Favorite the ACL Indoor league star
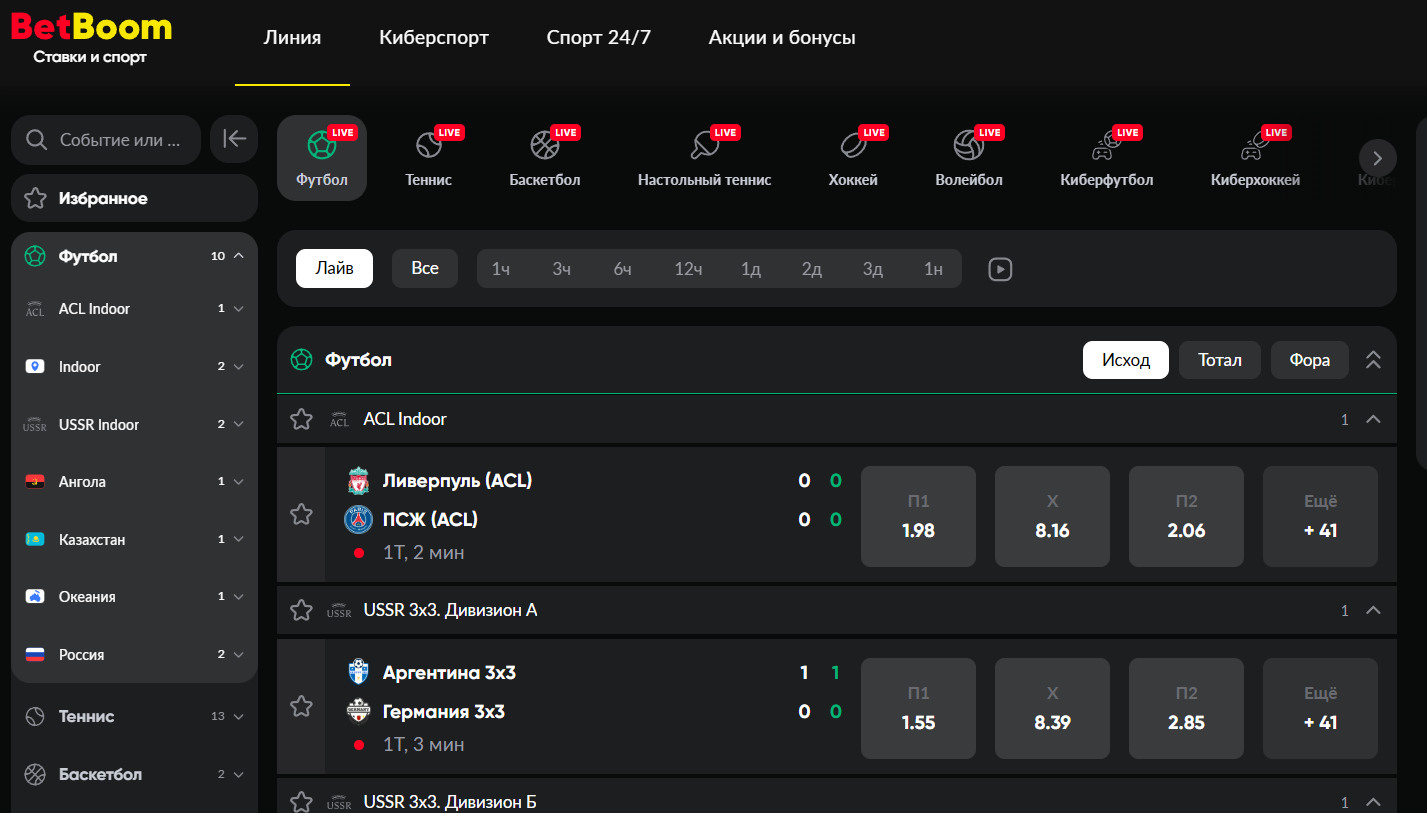 pos(301,419)
